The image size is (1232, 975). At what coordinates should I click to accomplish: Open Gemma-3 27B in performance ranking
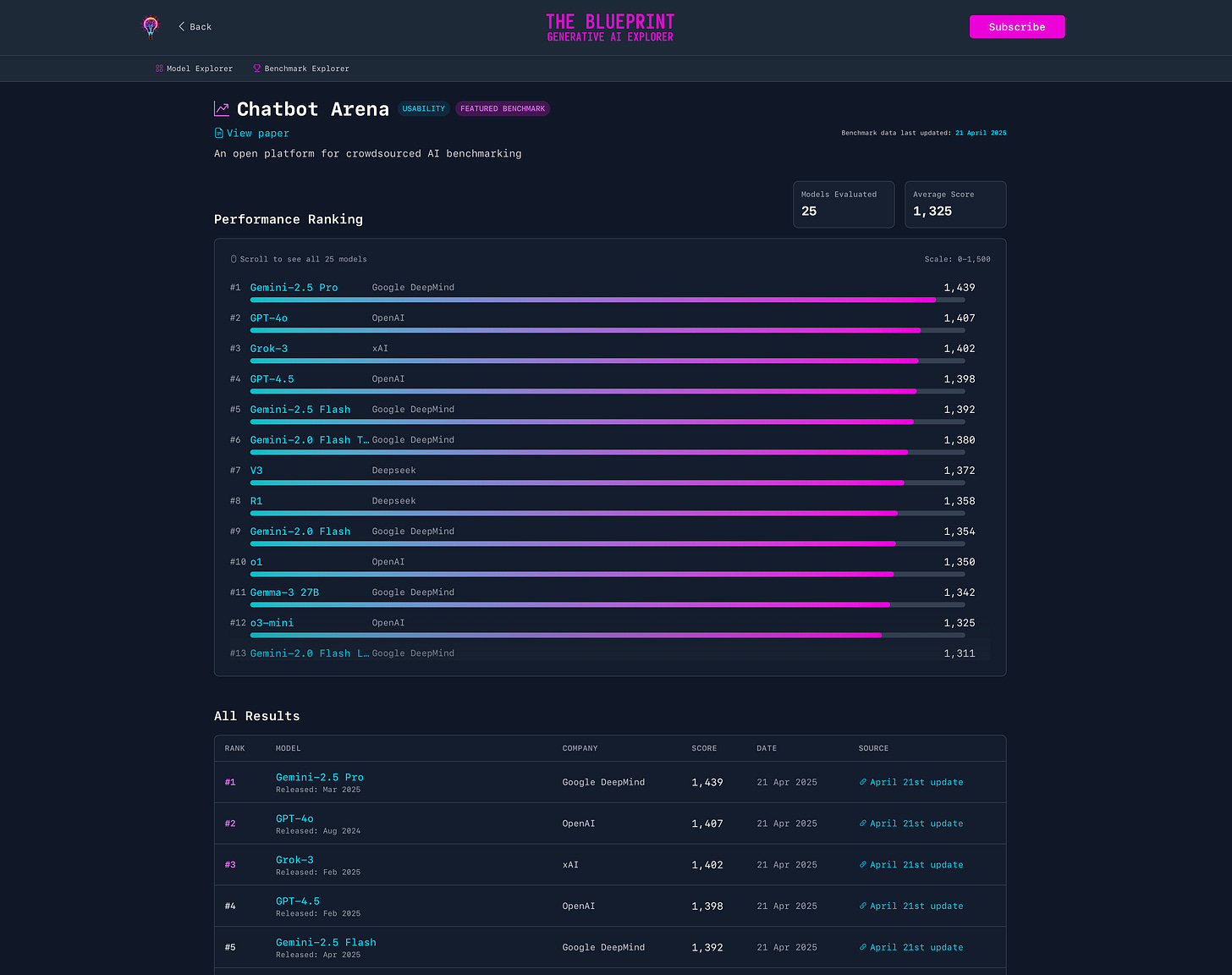(x=284, y=592)
